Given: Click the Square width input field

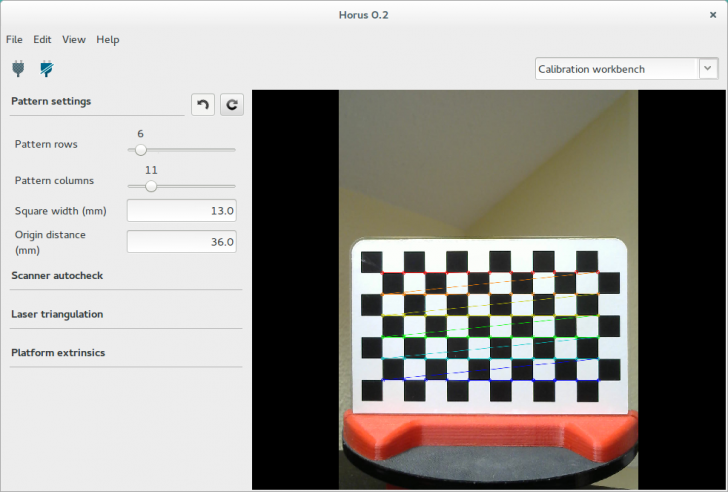Looking at the screenshot, I should [x=182, y=211].
